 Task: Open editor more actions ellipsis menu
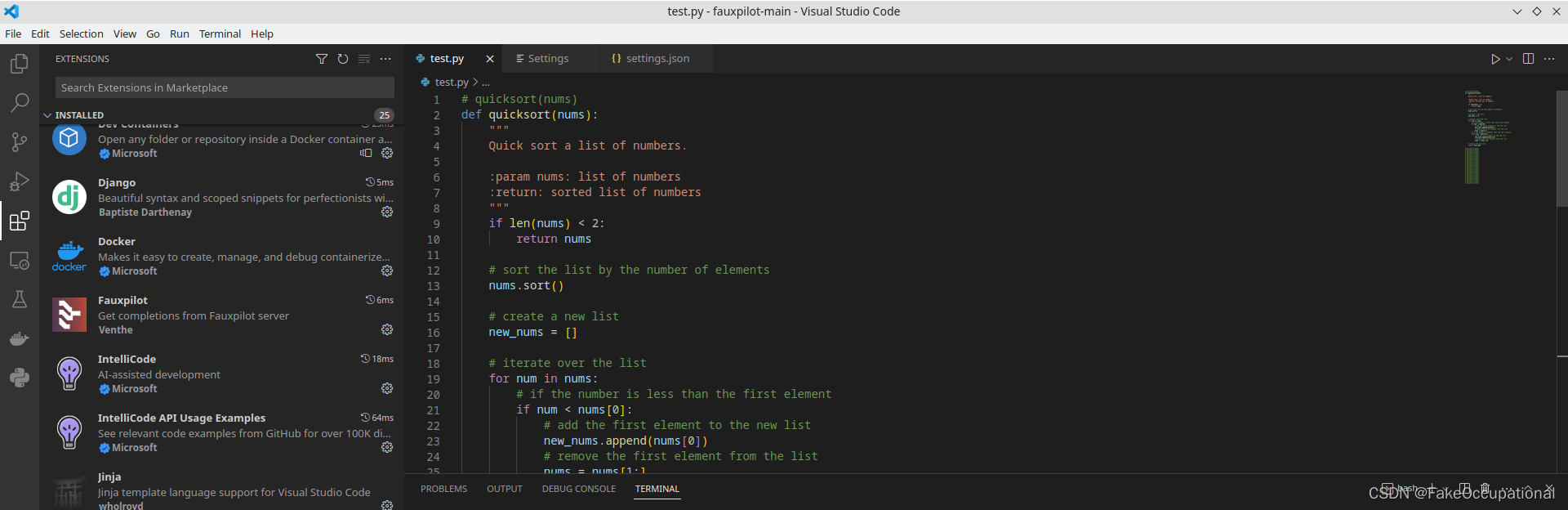1549,59
